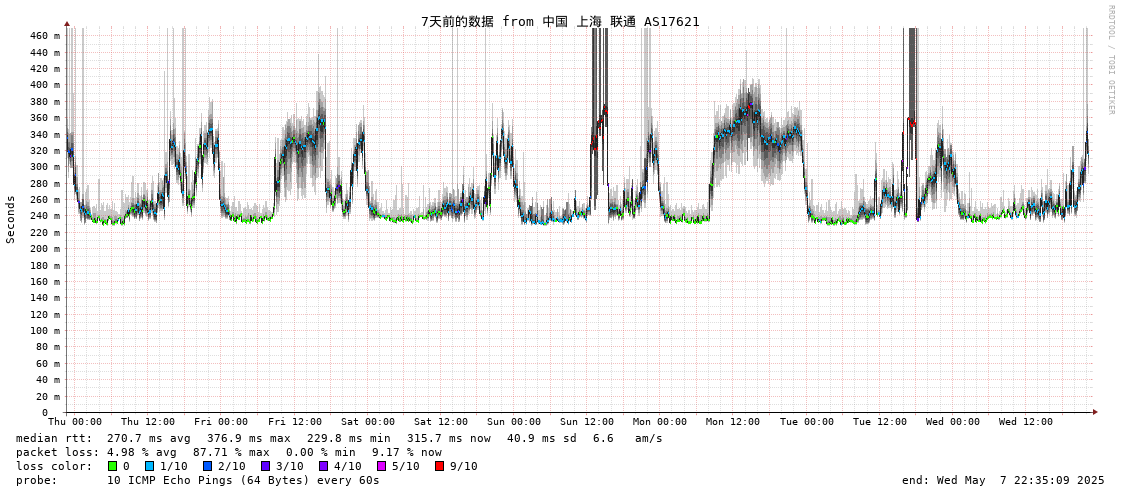The width and height of the screenshot is (1121, 494).
Task: Select the '100 m' y-axis value
Action: (45, 331)
